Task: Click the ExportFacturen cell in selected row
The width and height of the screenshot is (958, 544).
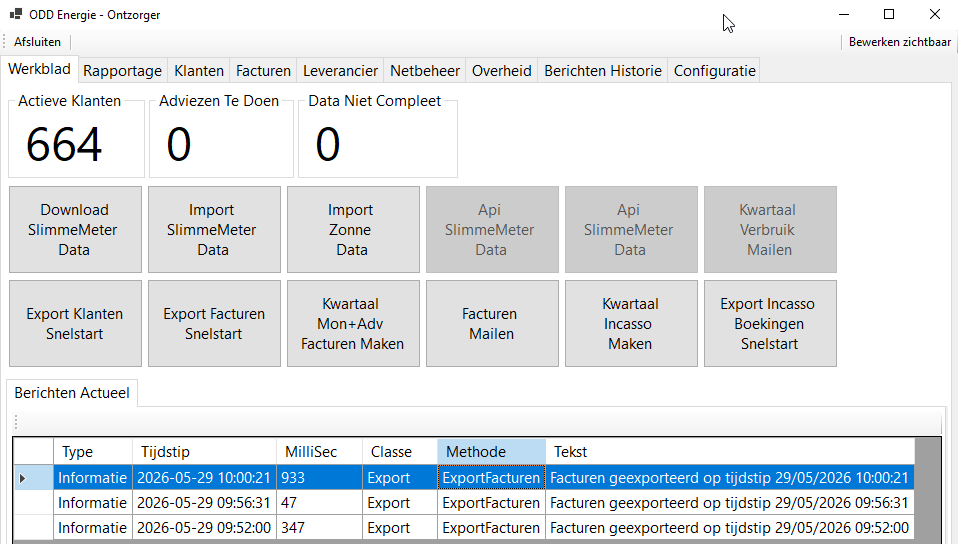Action: click(x=491, y=478)
